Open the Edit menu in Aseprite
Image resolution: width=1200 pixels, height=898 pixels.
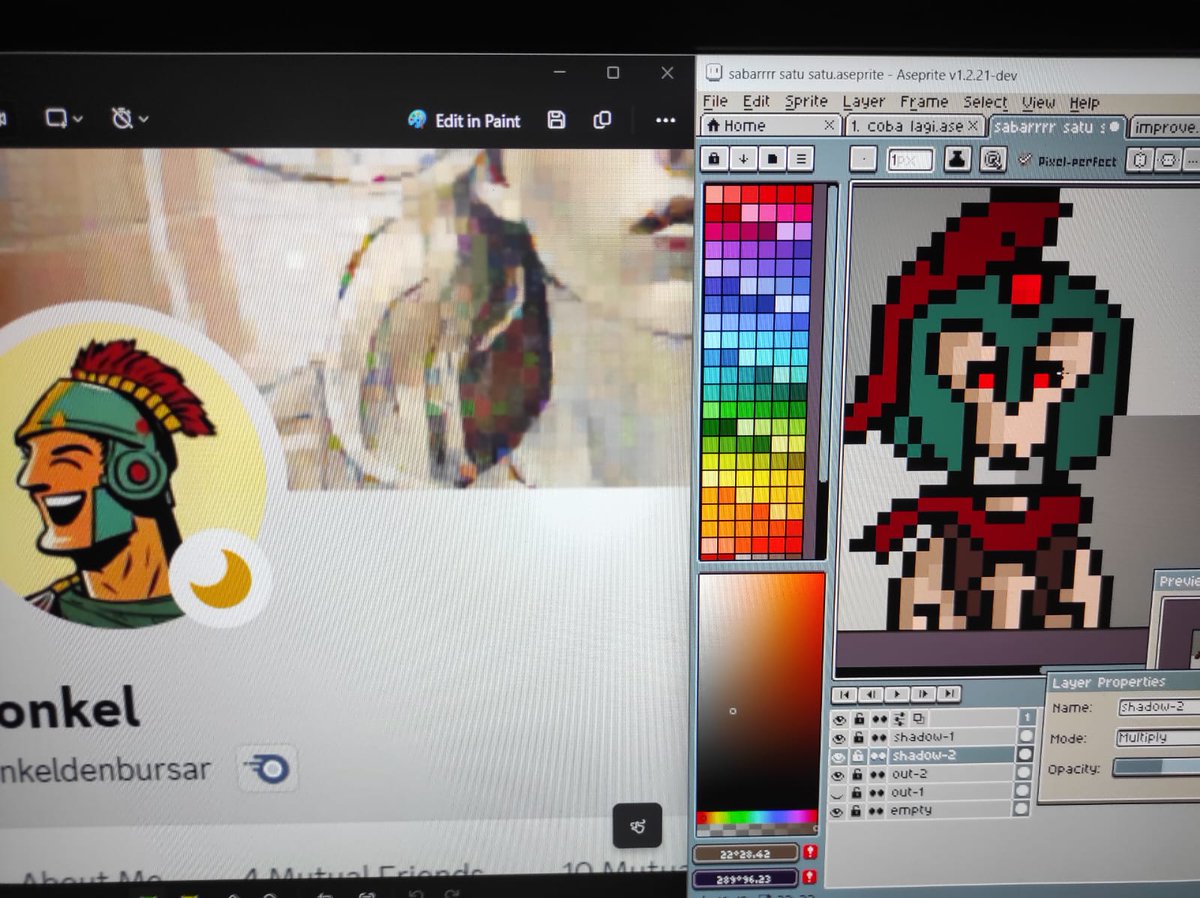756,101
